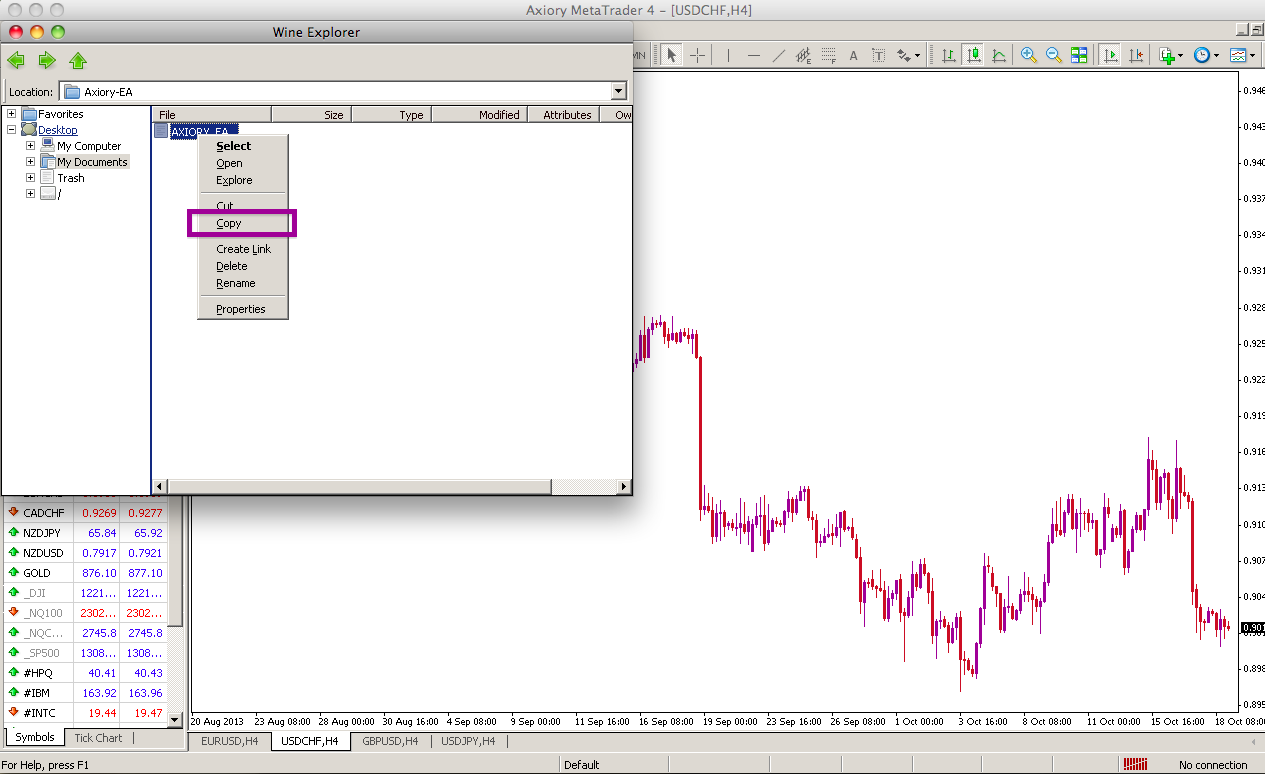Select the Draw Vertical Line tool

pyautogui.click(x=728, y=55)
